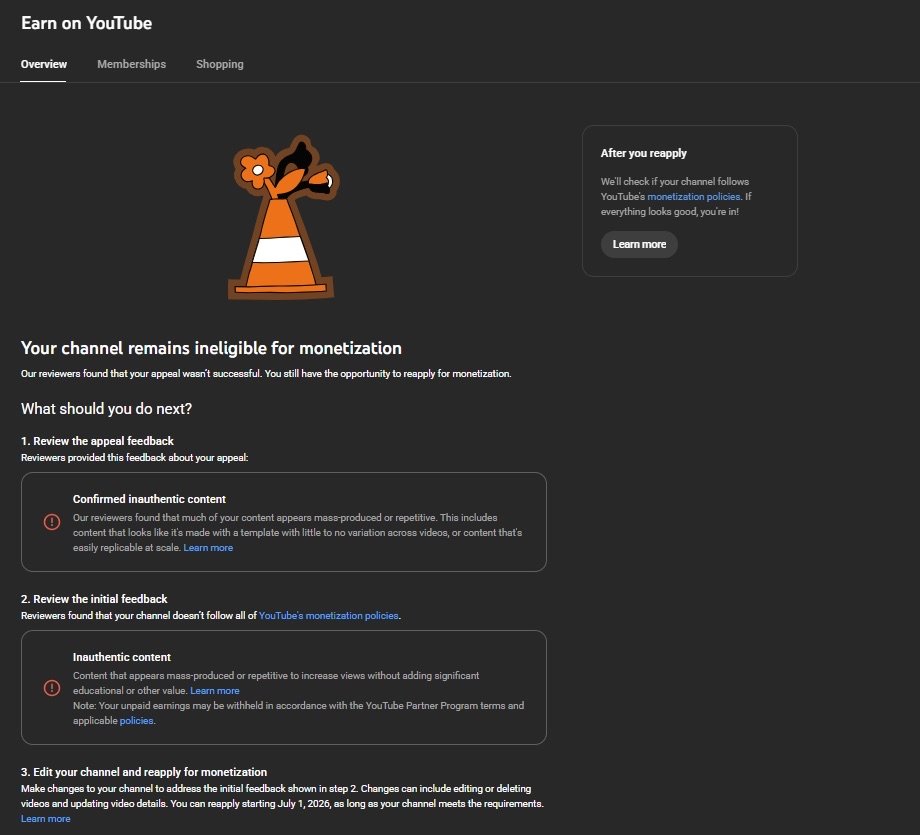Open the Memberships tab
920x835 pixels.
pos(131,64)
